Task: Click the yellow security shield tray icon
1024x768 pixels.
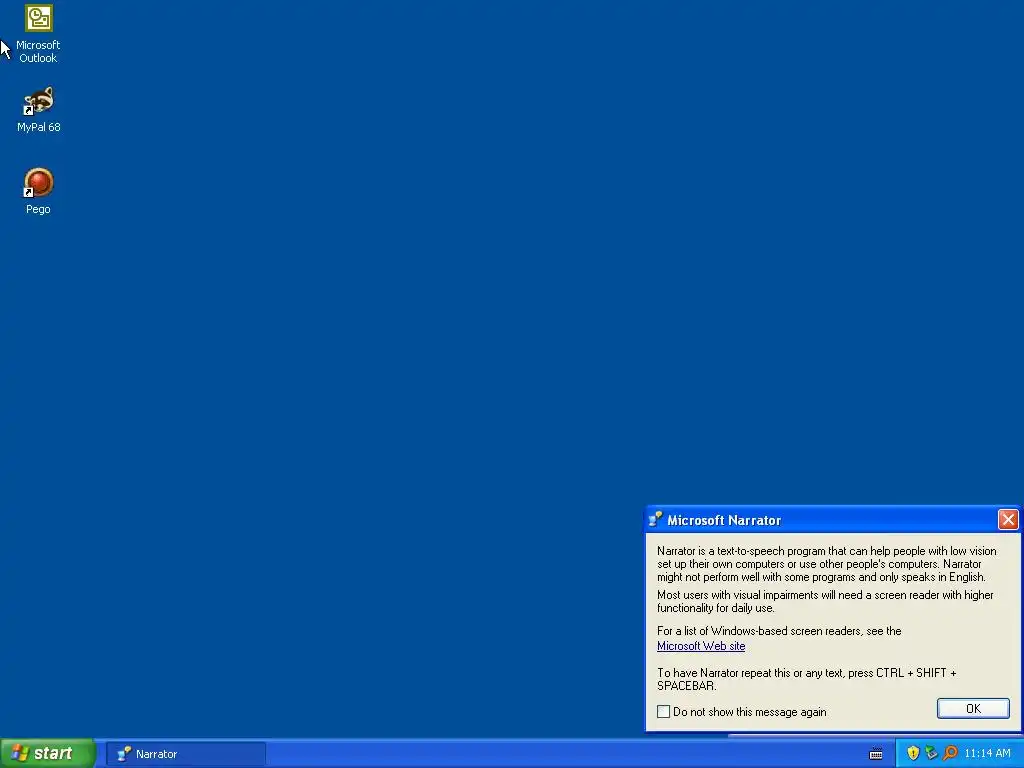Action: click(913, 753)
